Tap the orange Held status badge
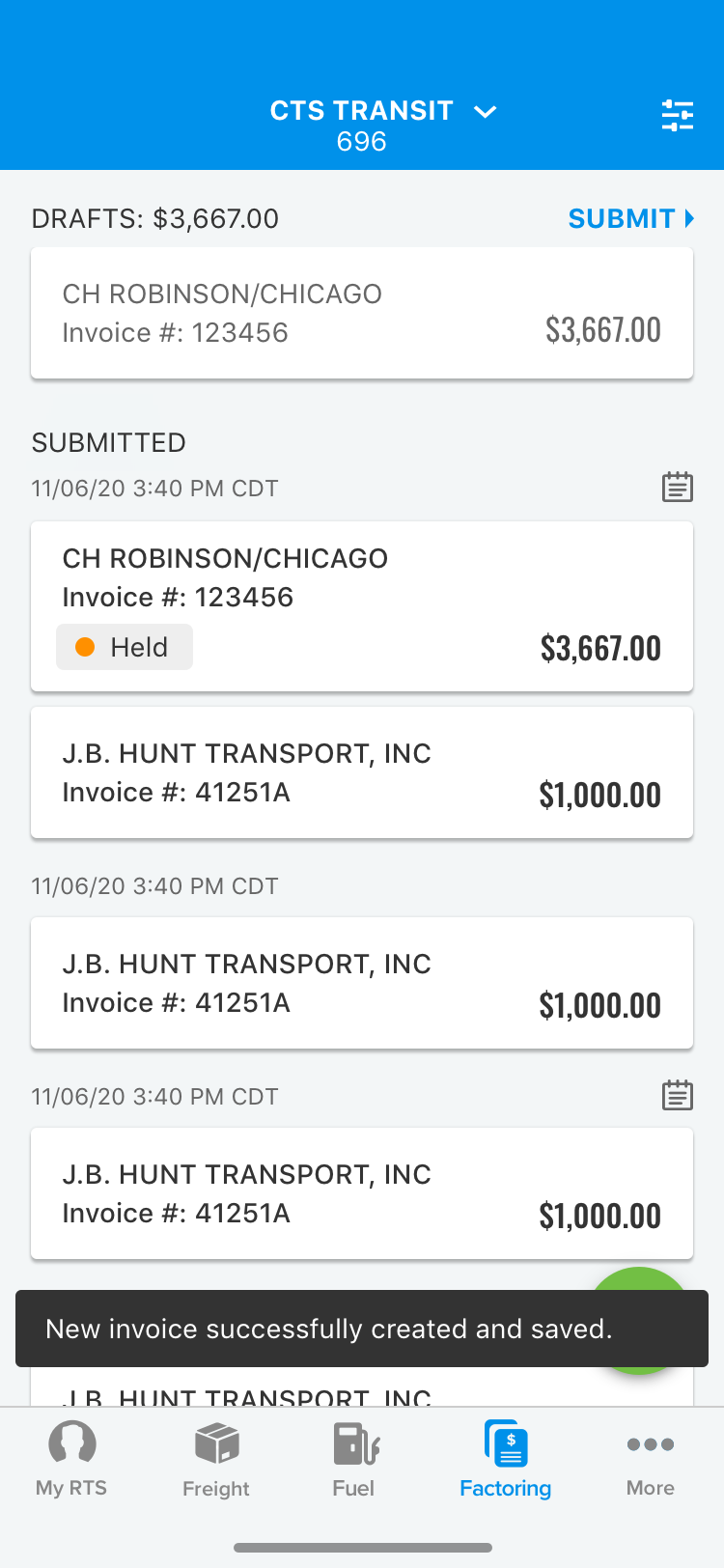 tap(125, 647)
